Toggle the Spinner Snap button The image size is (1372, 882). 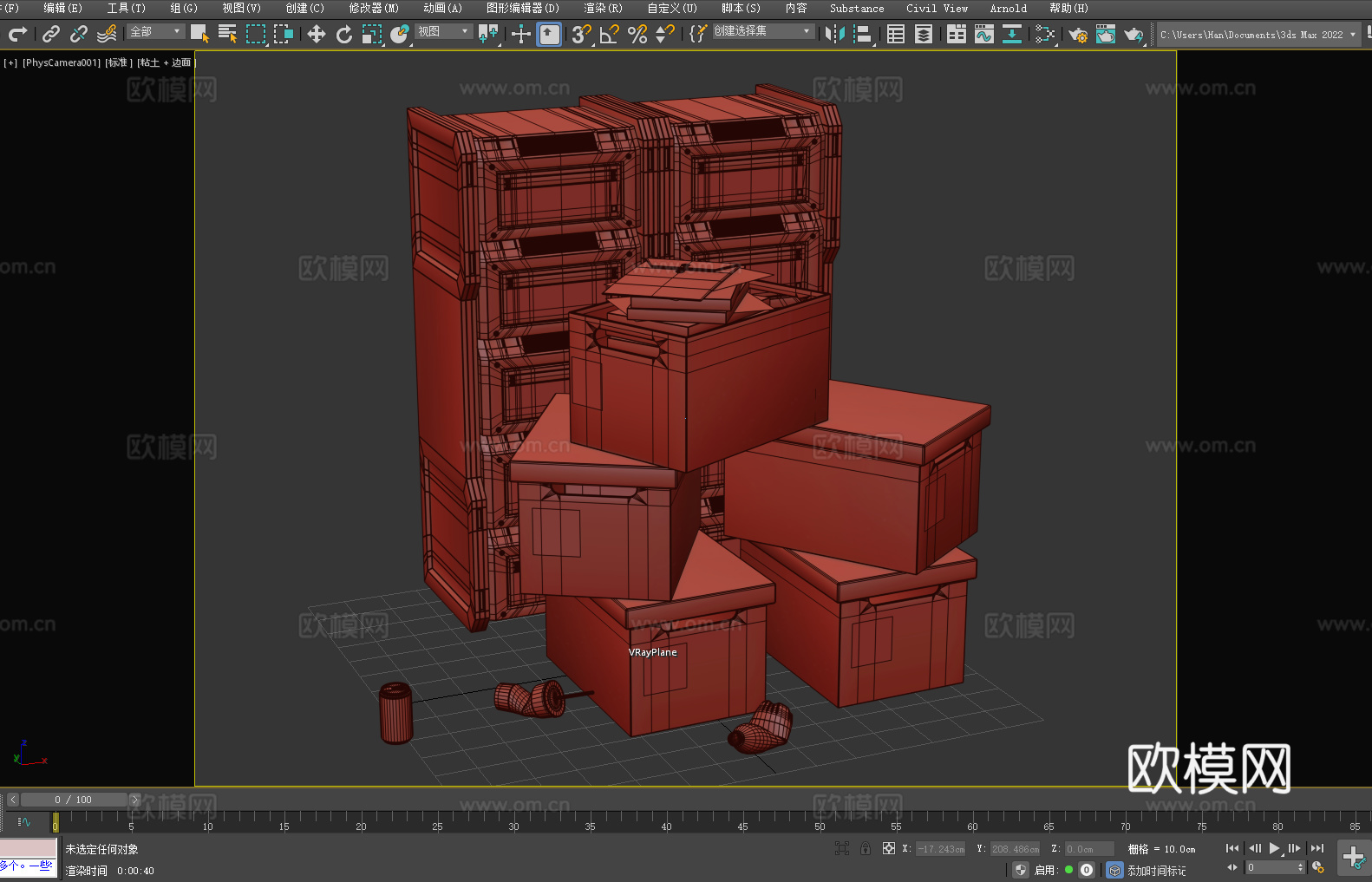665,34
